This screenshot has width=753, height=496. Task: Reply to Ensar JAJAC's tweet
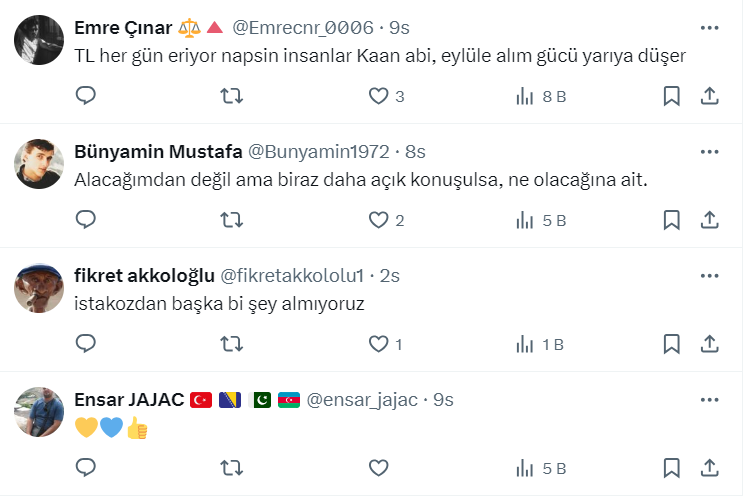(86, 468)
